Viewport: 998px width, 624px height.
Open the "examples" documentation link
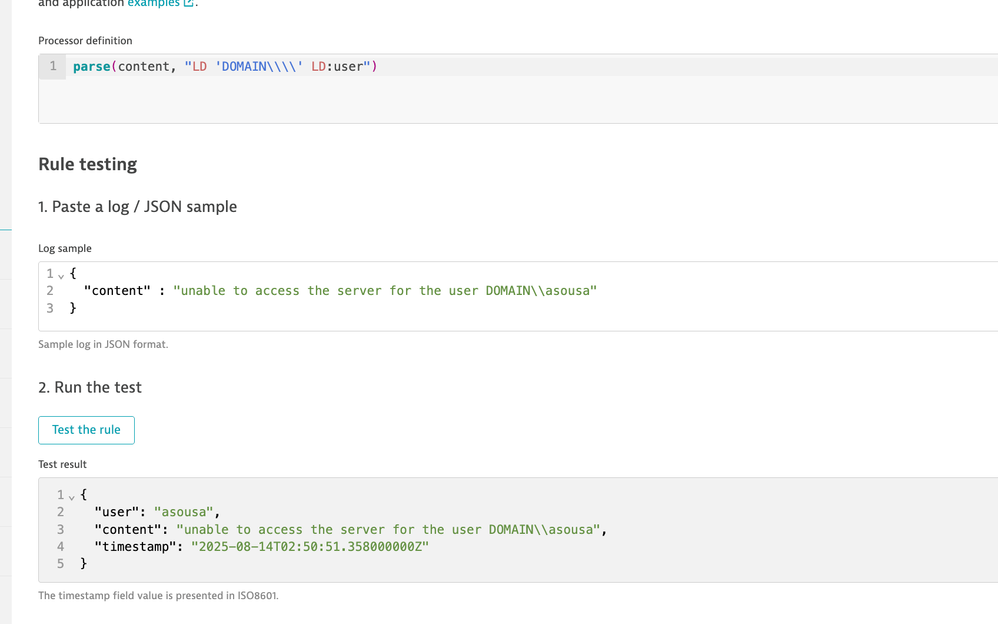[153, 3]
